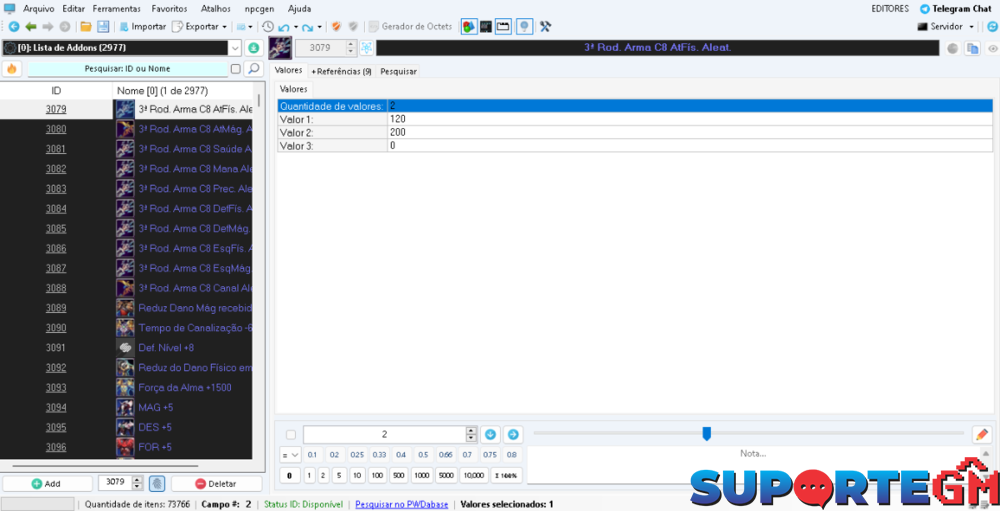Tick the checkbox left of value input
The image size is (1000, 511).
pyautogui.click(x=291, y=435)
